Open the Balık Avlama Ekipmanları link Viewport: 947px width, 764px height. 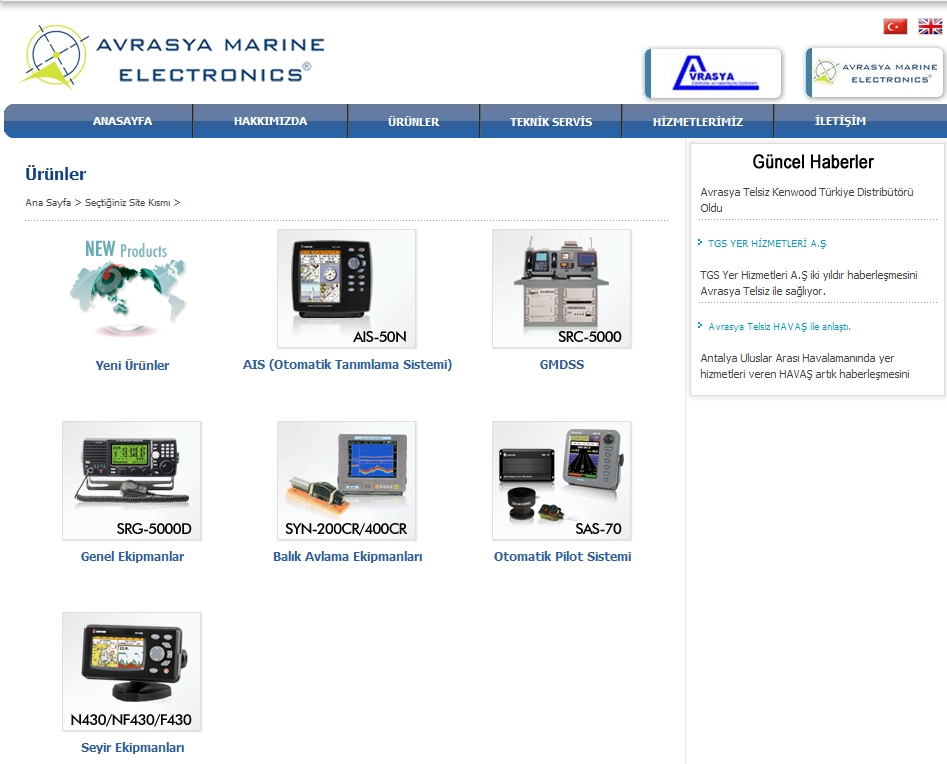pyautogui.click(x=347, y=557)
